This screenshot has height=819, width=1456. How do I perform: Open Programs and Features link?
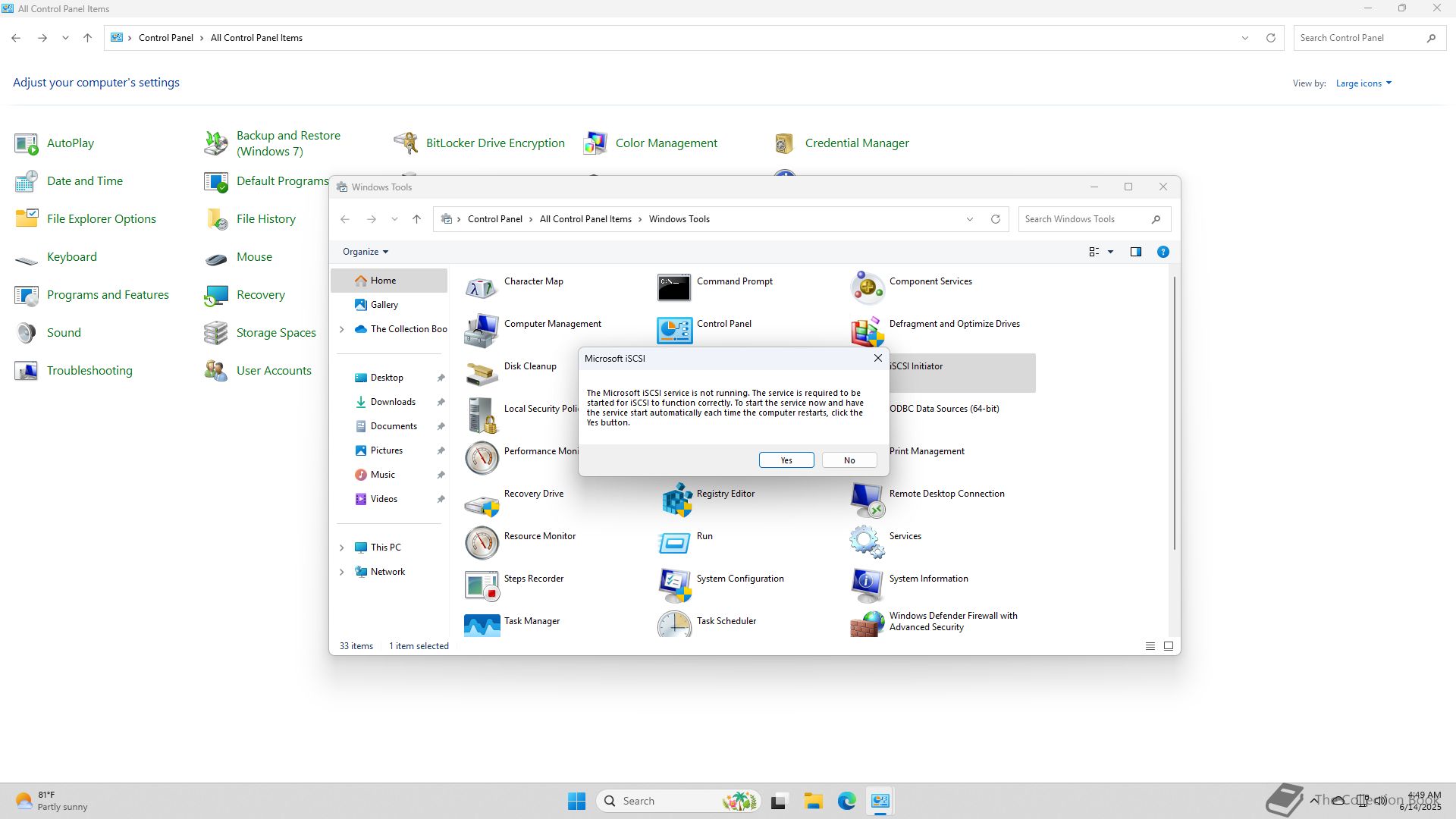[x=108, y=295]
